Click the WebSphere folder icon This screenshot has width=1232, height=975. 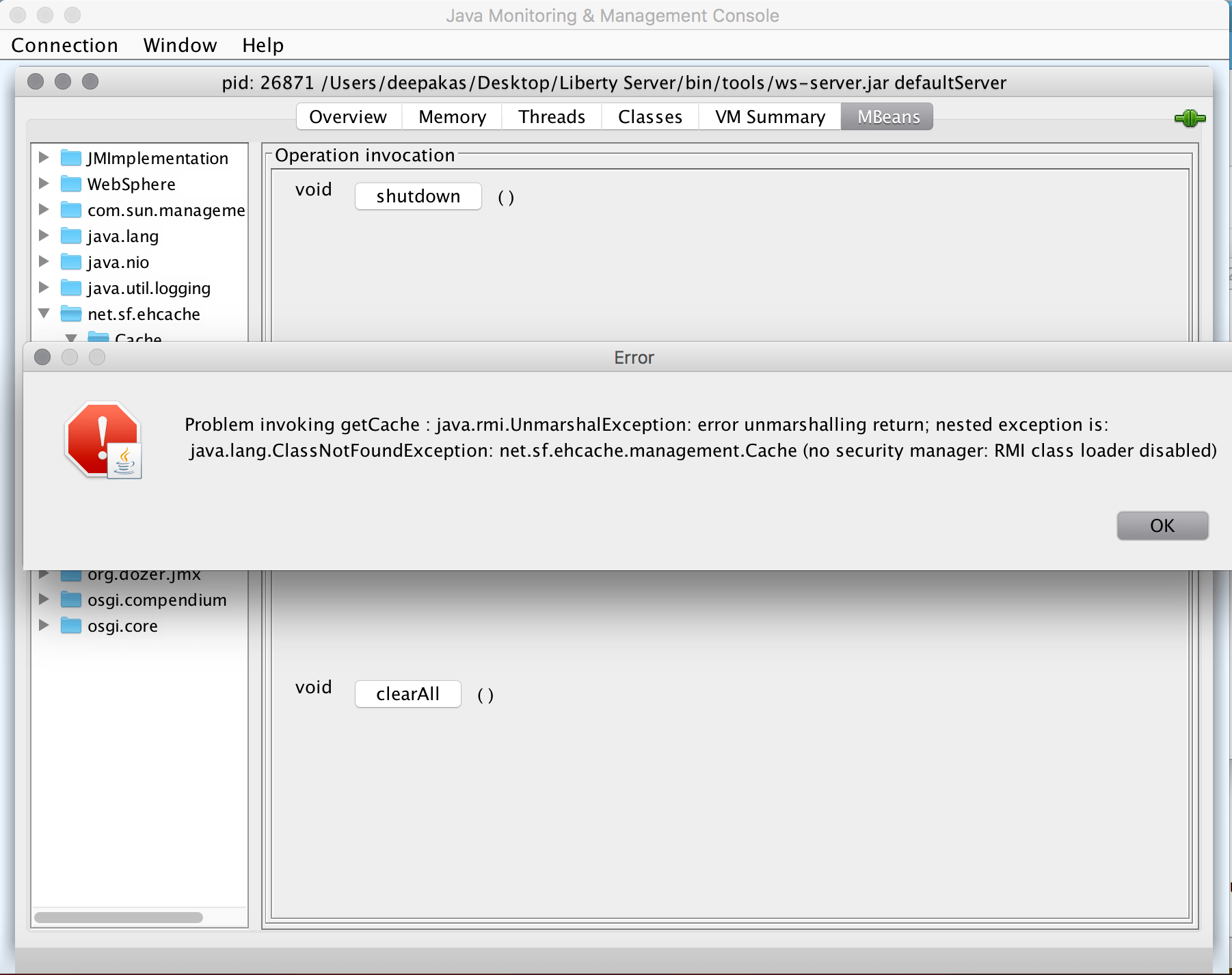pos(71,184)
